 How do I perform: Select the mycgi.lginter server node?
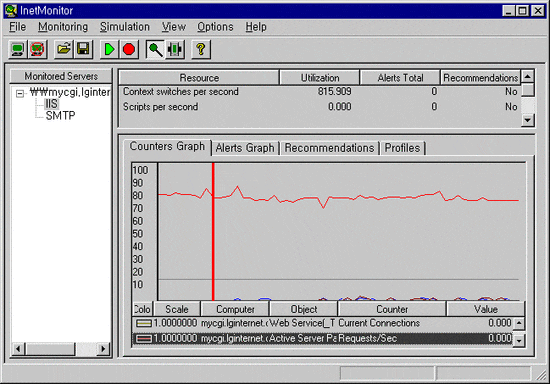tap(70, 92)
